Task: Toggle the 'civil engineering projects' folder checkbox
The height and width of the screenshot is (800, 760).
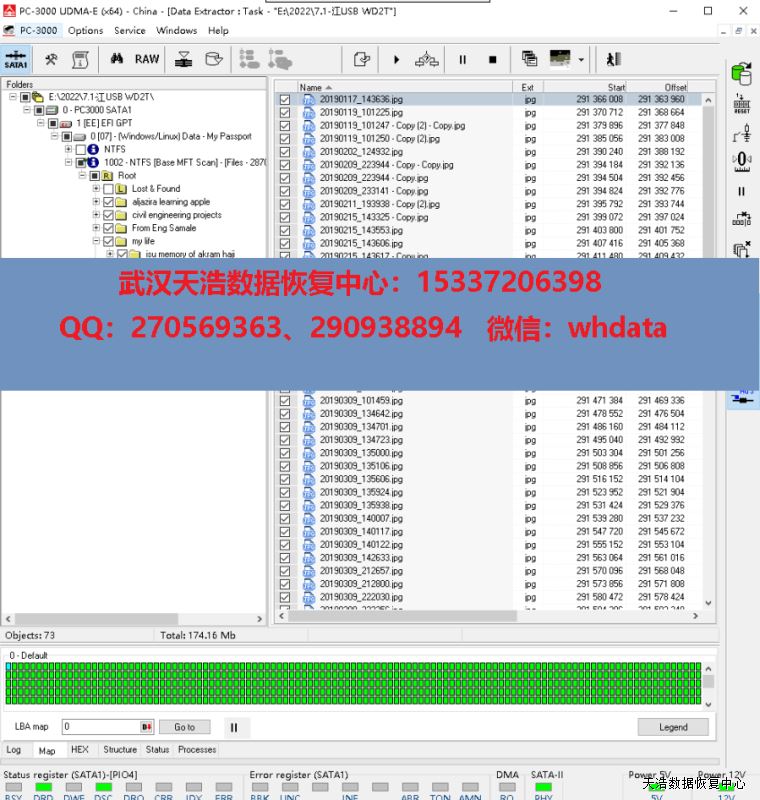Action: click(x=108, y=215)
